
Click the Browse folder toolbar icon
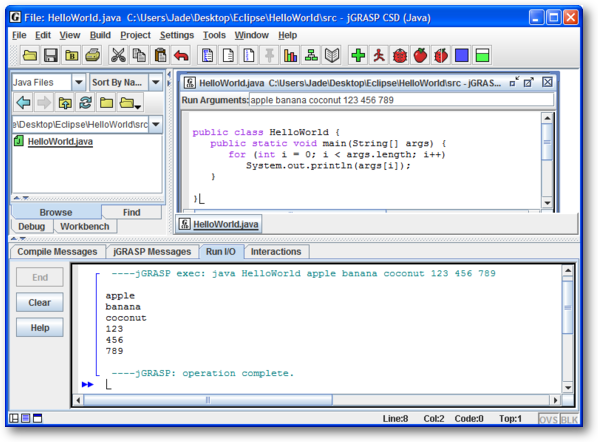(x=72, y=56)
